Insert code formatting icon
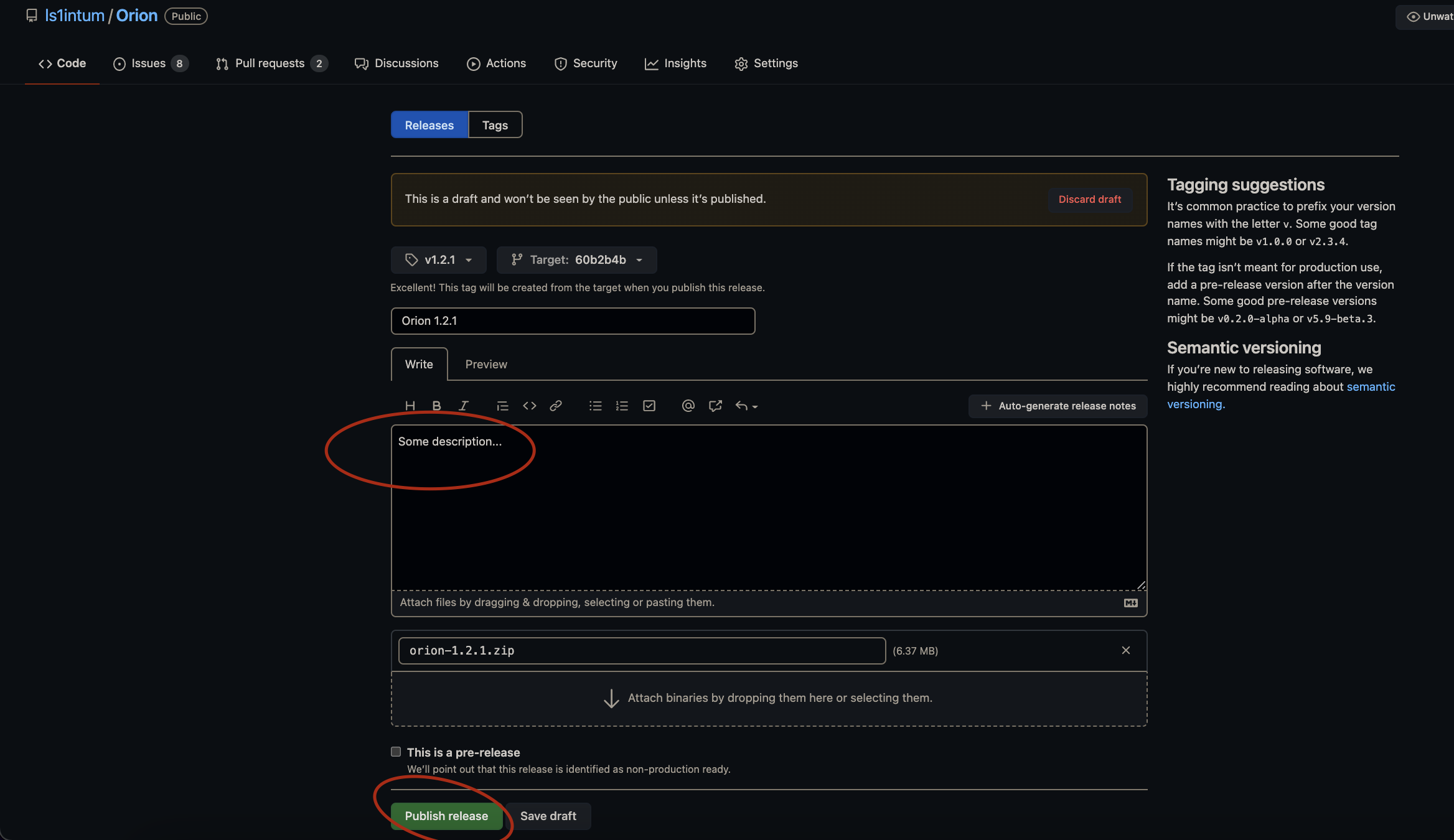 [x=529, y=406]
